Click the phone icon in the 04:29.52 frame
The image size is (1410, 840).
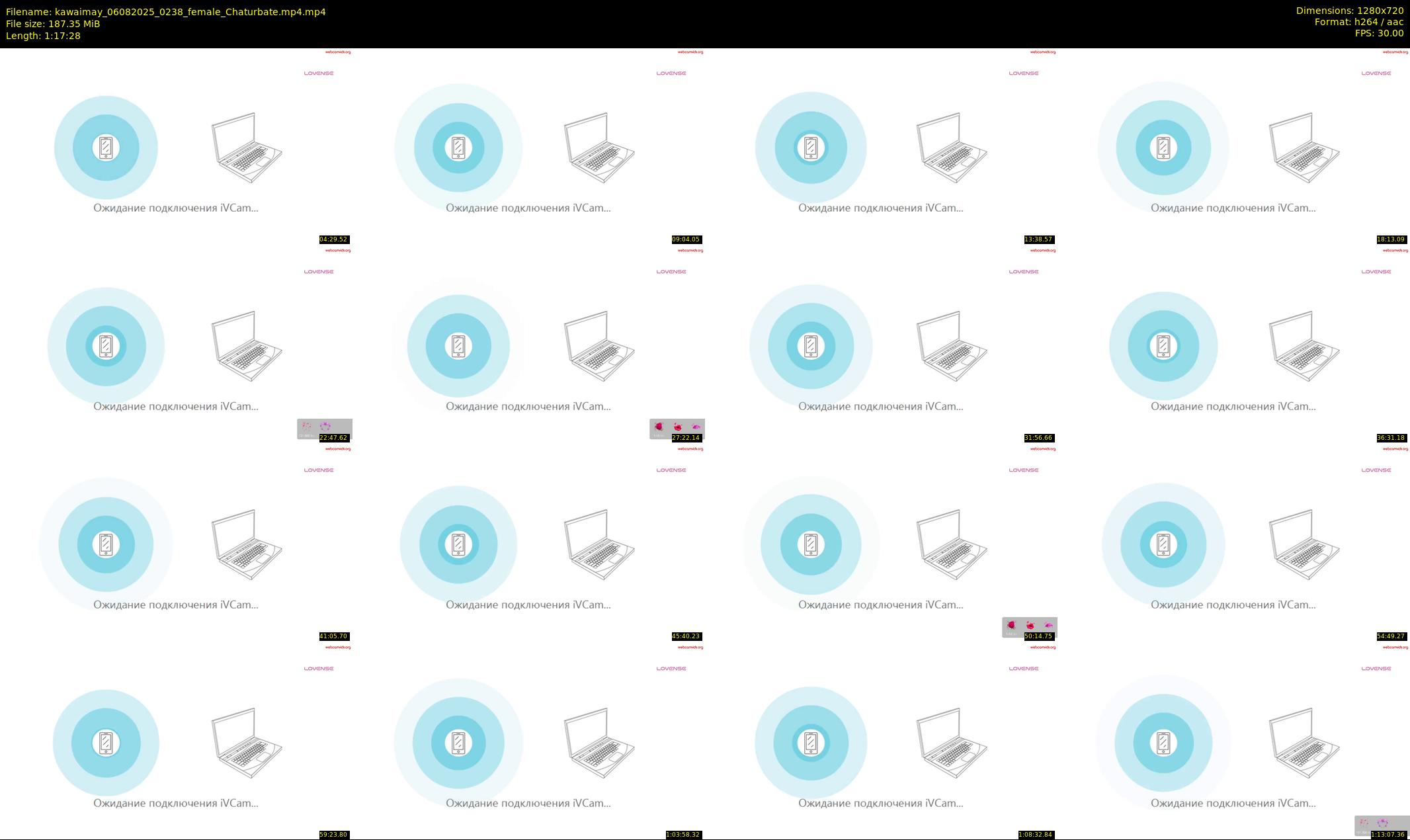click(106, 147)
